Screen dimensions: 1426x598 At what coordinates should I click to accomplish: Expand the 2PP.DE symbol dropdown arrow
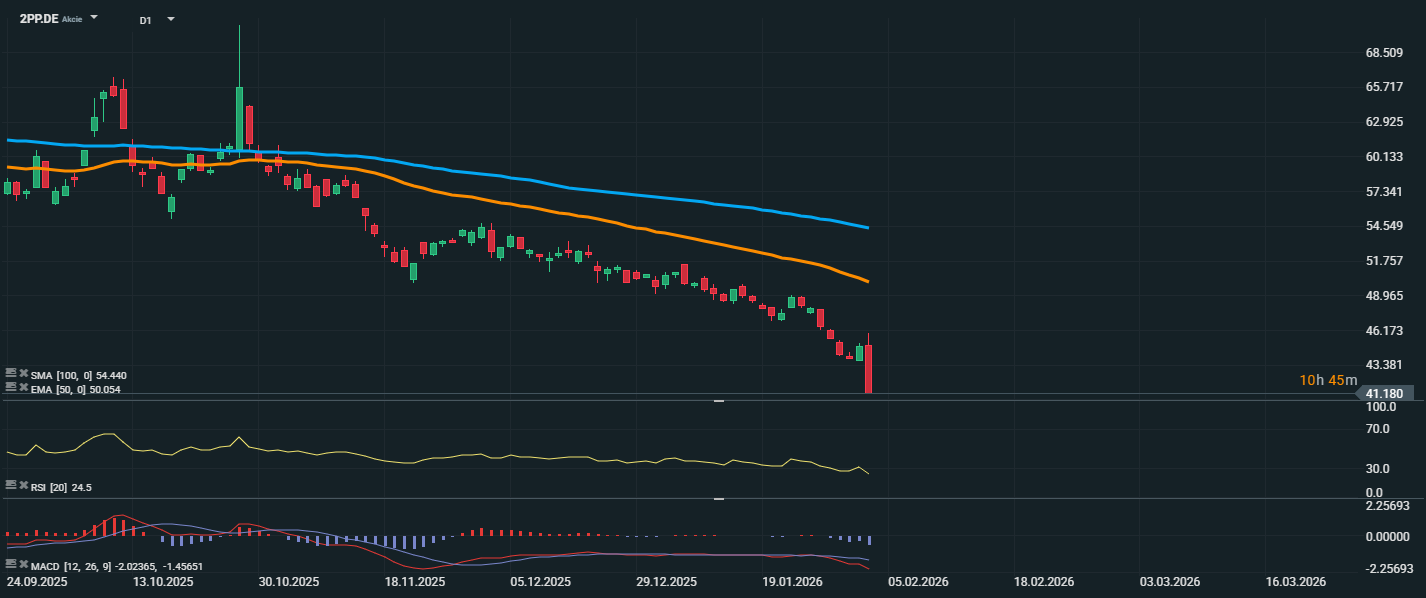(x=94, y=18)
